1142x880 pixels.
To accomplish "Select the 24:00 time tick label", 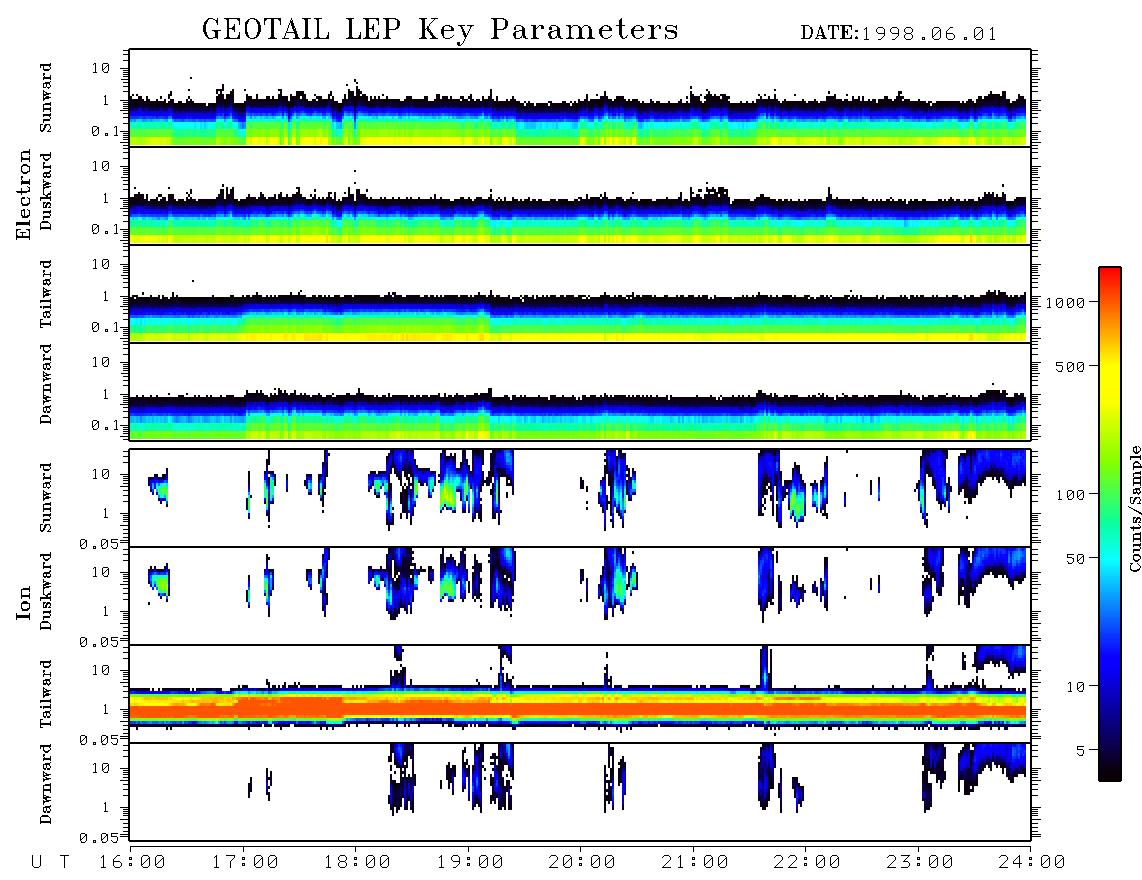I will click(1032, 862).
